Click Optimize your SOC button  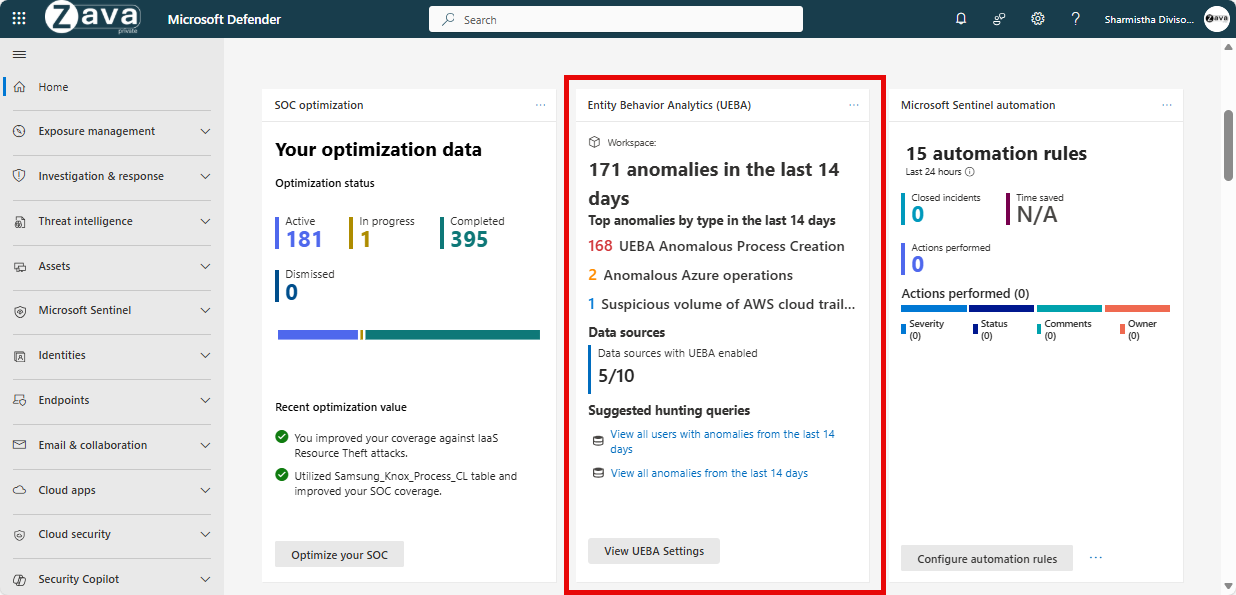pyautogui.click(x=339, y=555)
